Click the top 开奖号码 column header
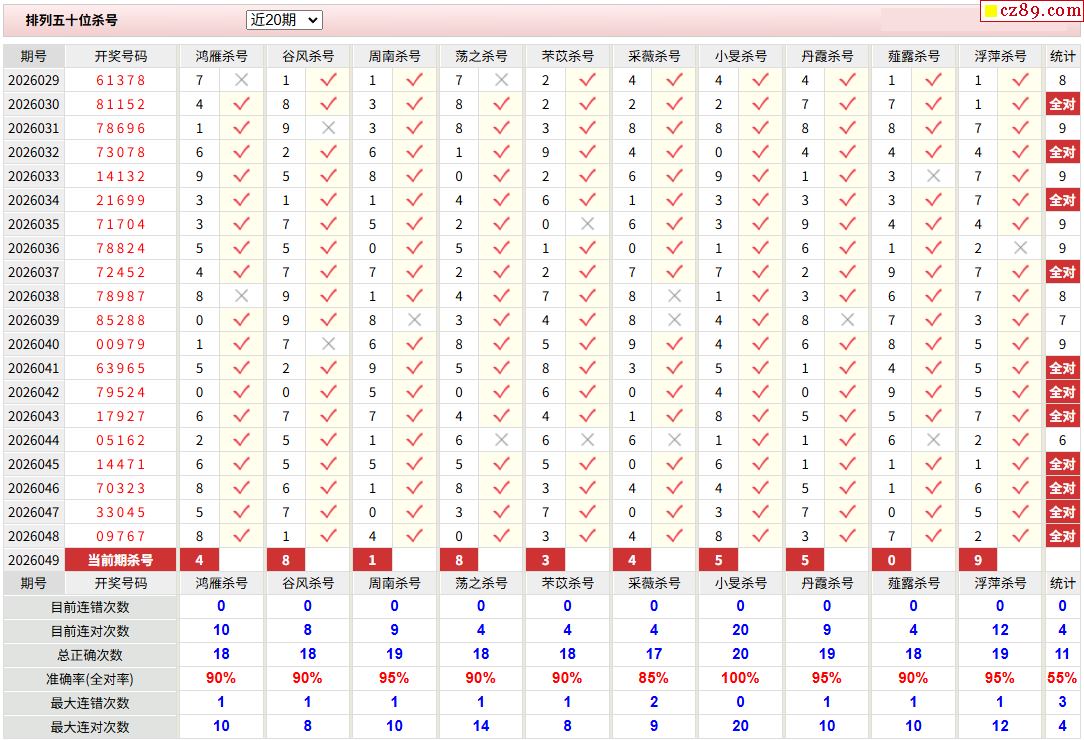The image size is (1084, 740). (x=121, y=56)
